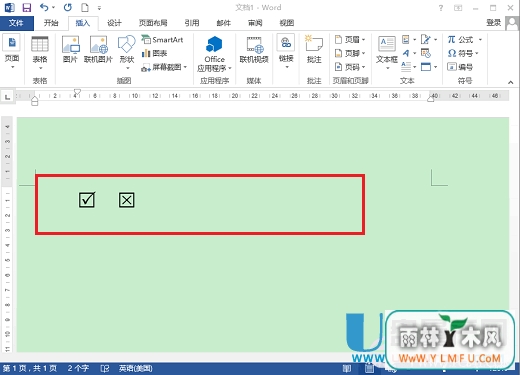
Task: Insert a picture with 图片 icon
Action: [x=71, y=49]
